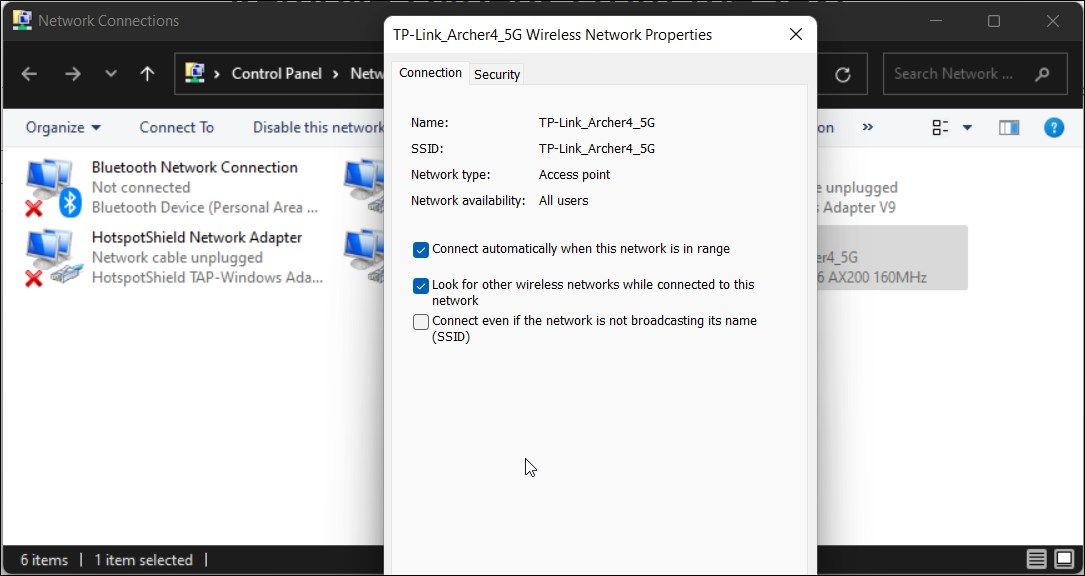Toggle Look for other wireless networks checkbox

point(421,285)
